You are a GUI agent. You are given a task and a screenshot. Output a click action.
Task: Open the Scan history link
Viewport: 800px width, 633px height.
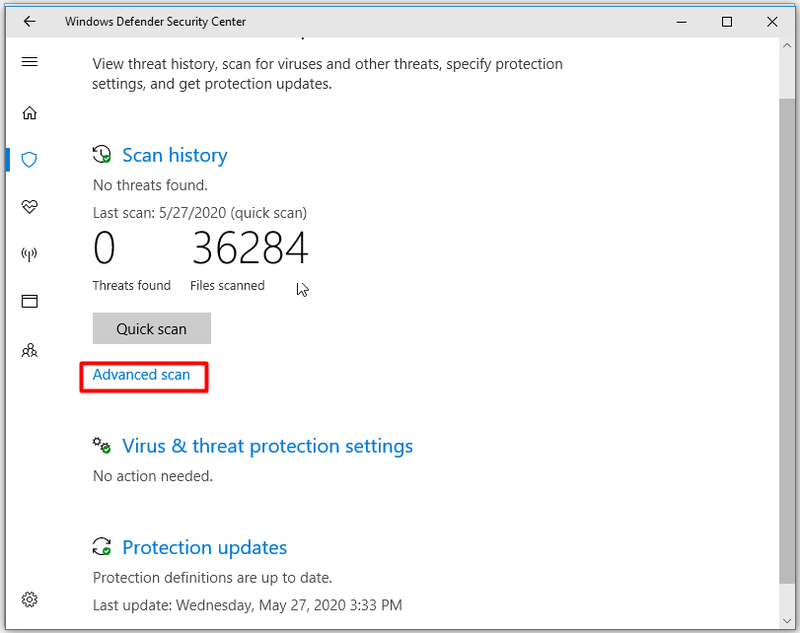pos(174,155)
